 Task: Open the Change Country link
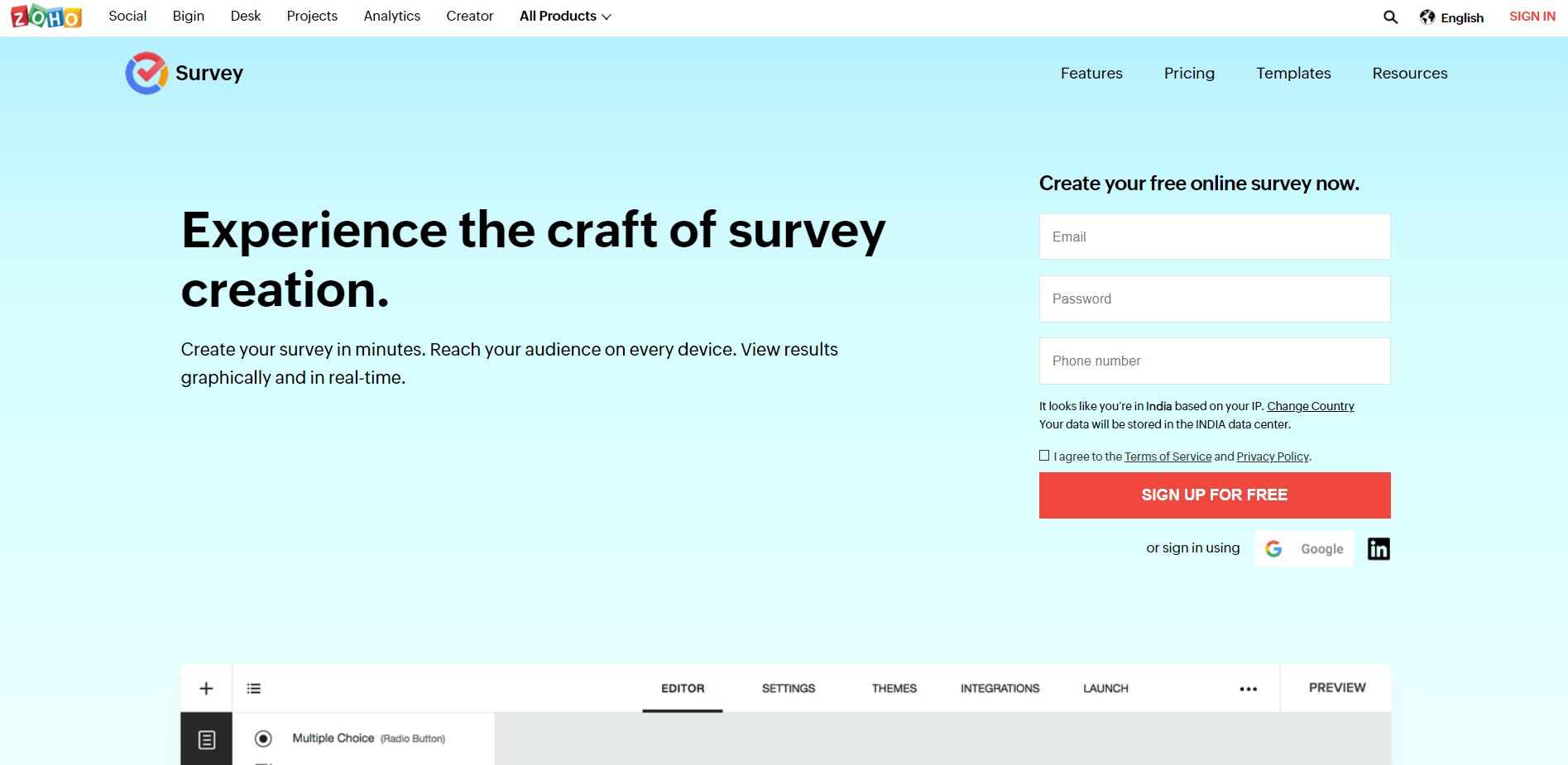pos(1310,406)
